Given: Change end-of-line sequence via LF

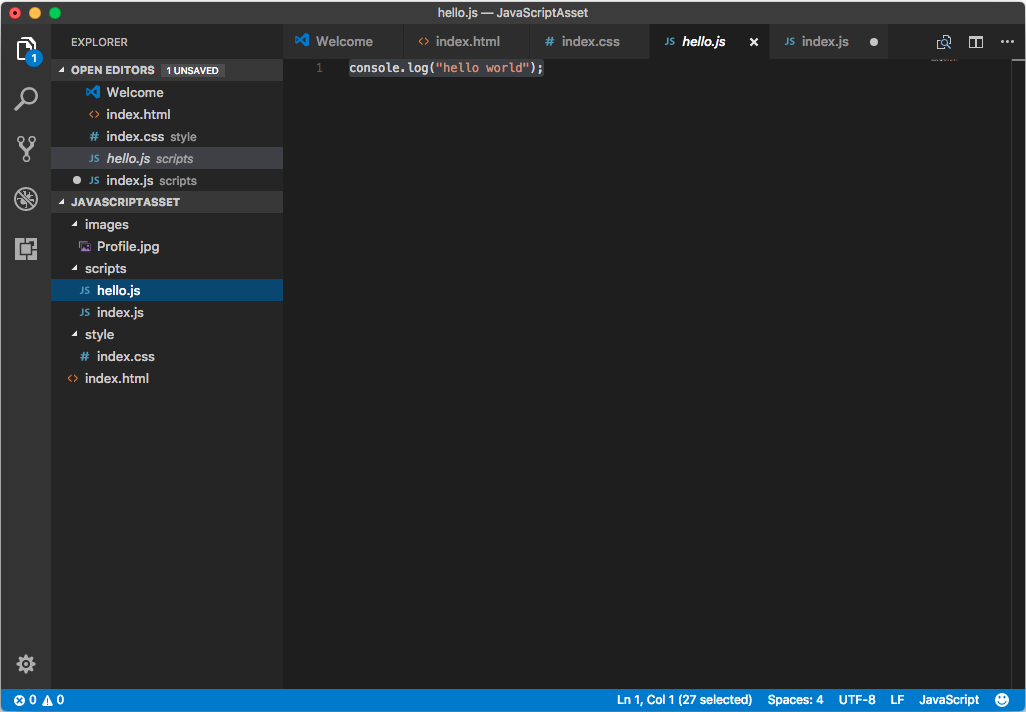Looking at the screenshot, I should coord(897,700).
